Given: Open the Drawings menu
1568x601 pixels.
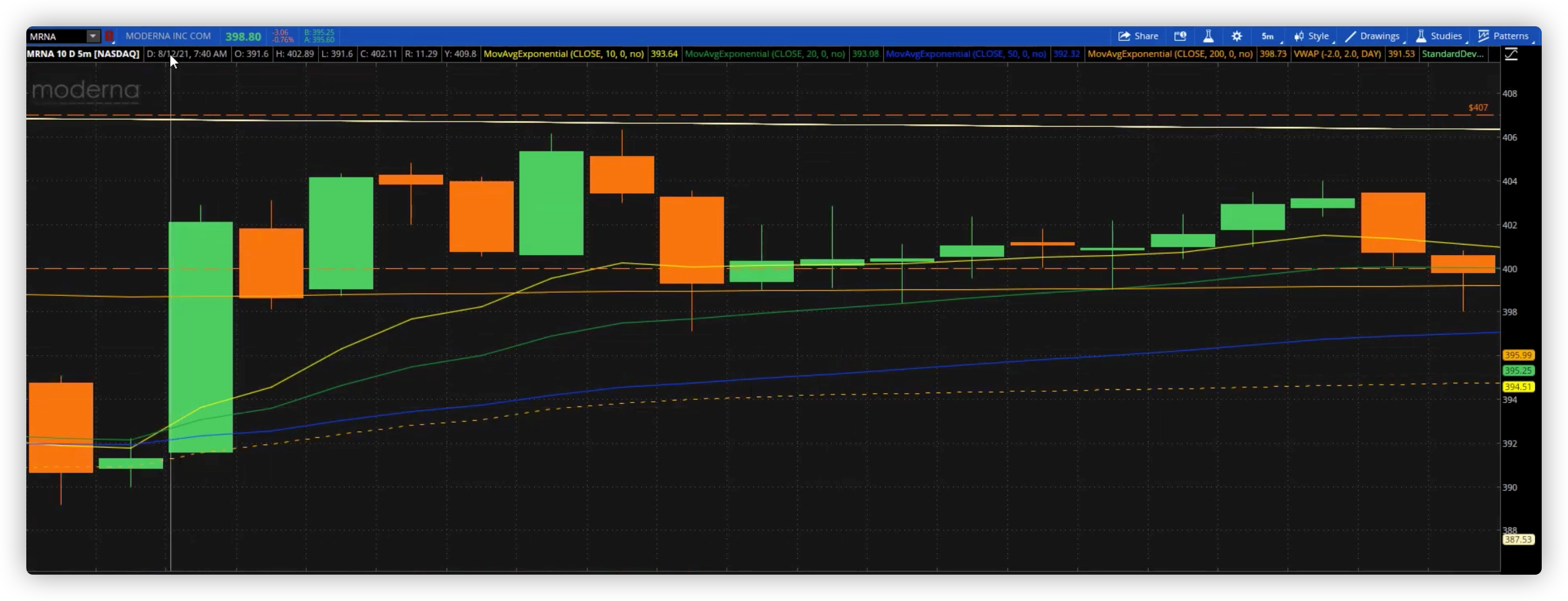Looking at the screenshot, I should pyautogui.click(x=1372, y=36).
